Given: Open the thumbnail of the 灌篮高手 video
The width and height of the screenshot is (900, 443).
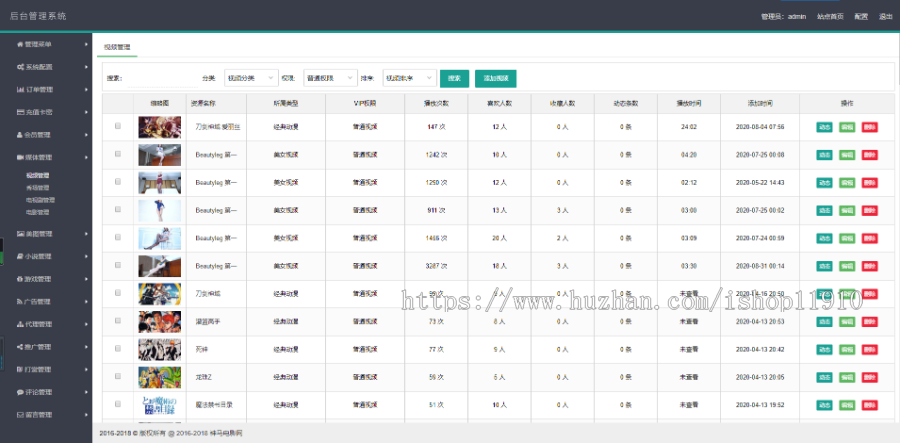Looking at the screenshot, I should tap(160, 322).
